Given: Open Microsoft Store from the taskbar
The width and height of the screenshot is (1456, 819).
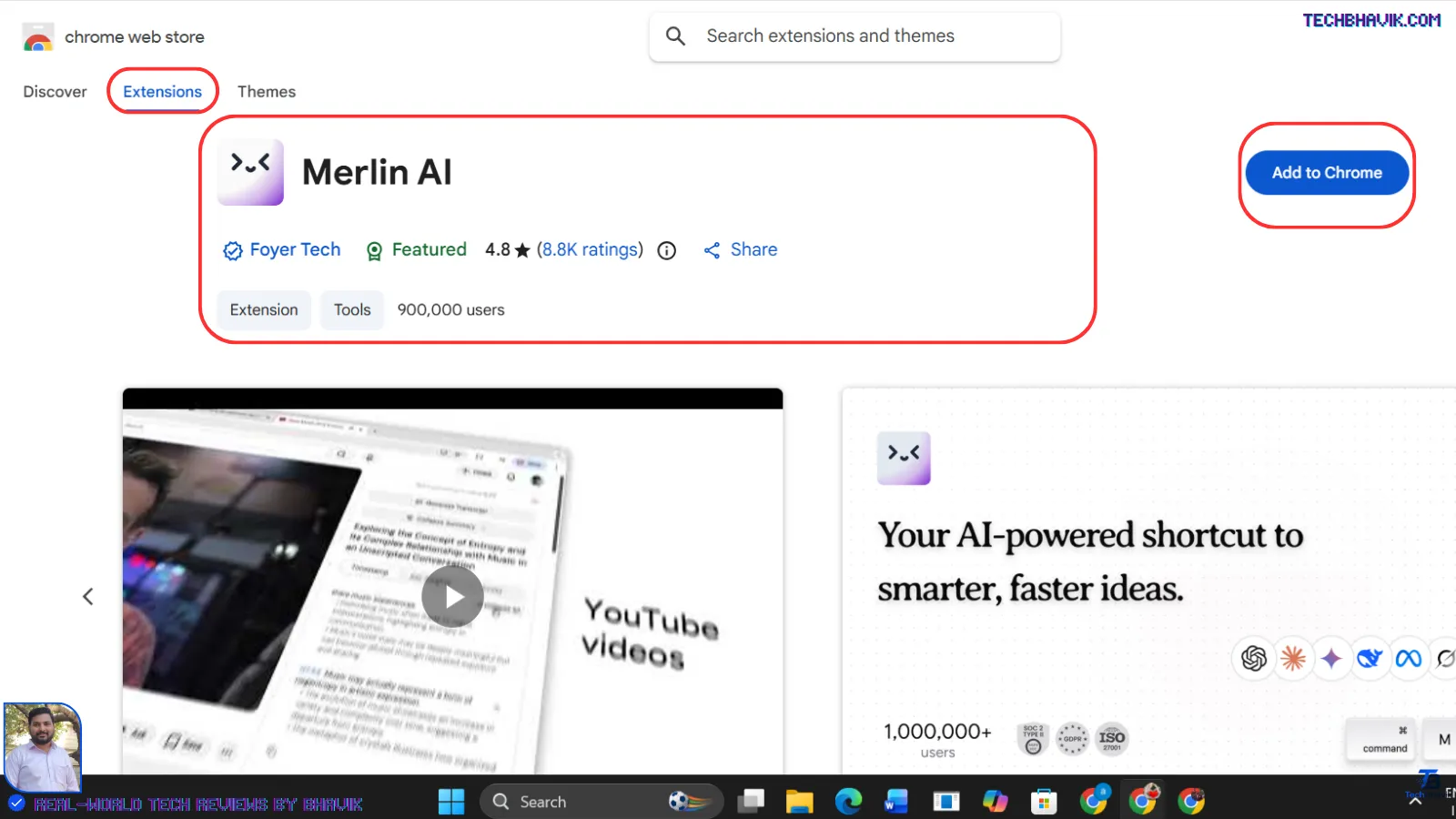Looking at the screenshot, I should 1044,802.
